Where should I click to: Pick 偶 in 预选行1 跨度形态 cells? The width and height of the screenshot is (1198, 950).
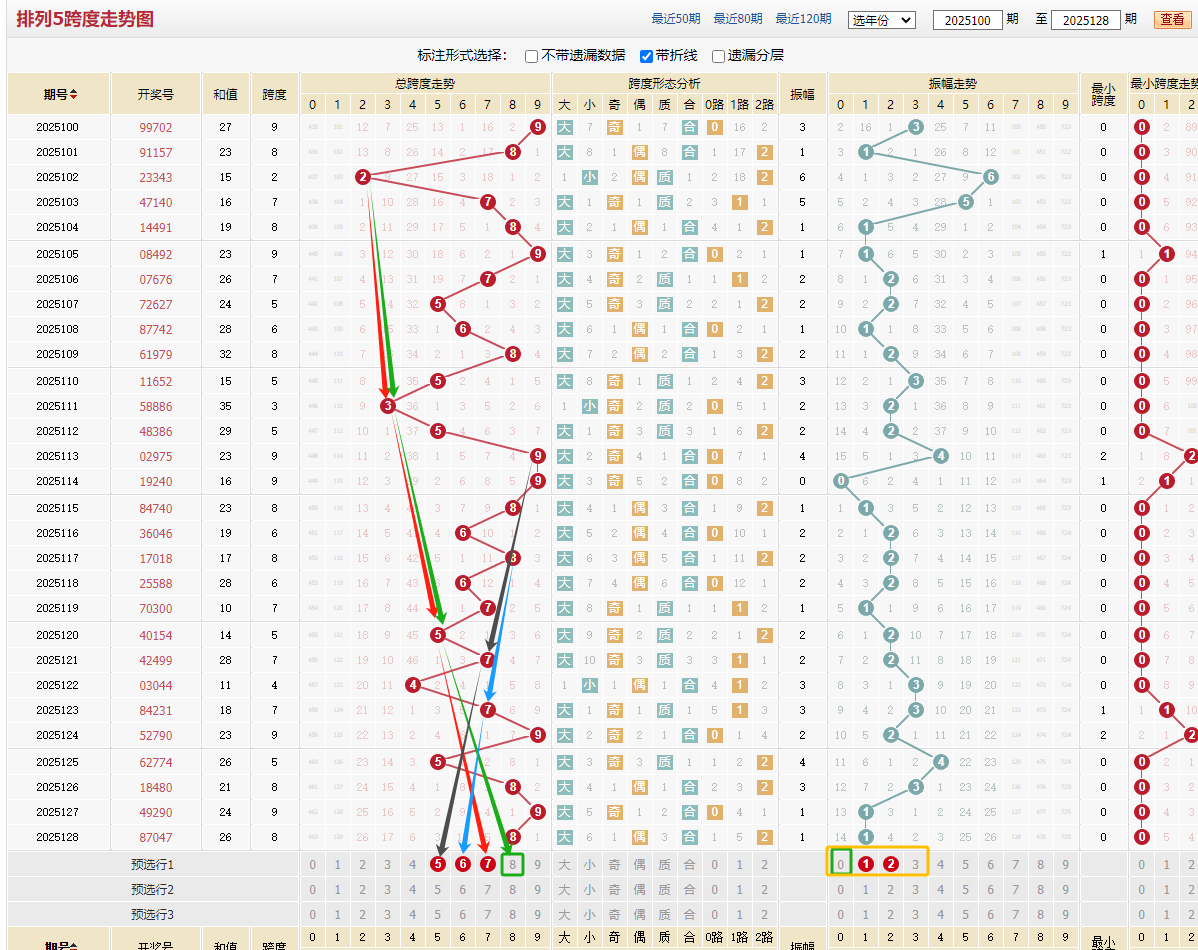639,864
